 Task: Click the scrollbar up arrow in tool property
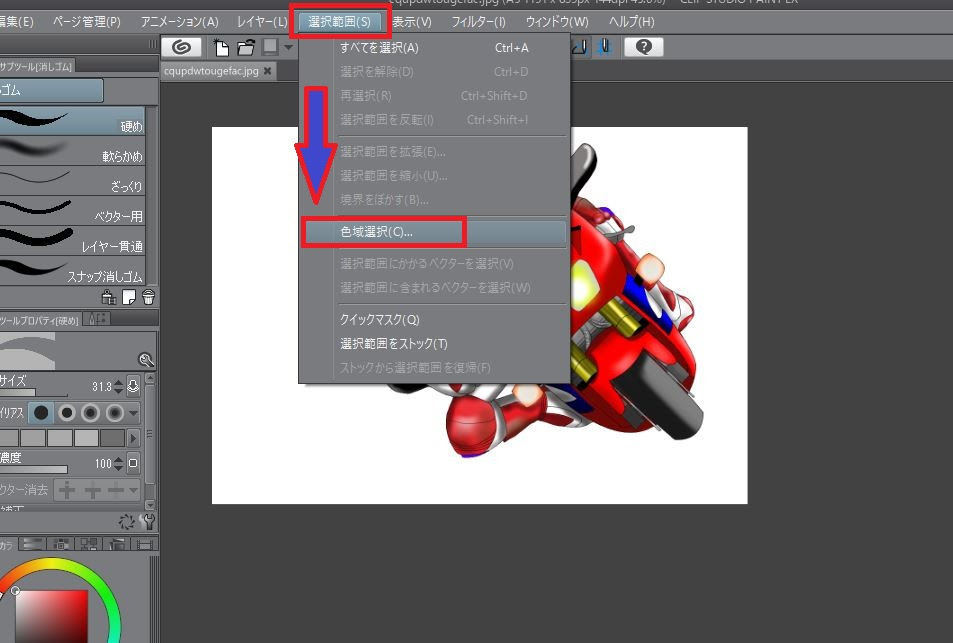pos(150,378)
